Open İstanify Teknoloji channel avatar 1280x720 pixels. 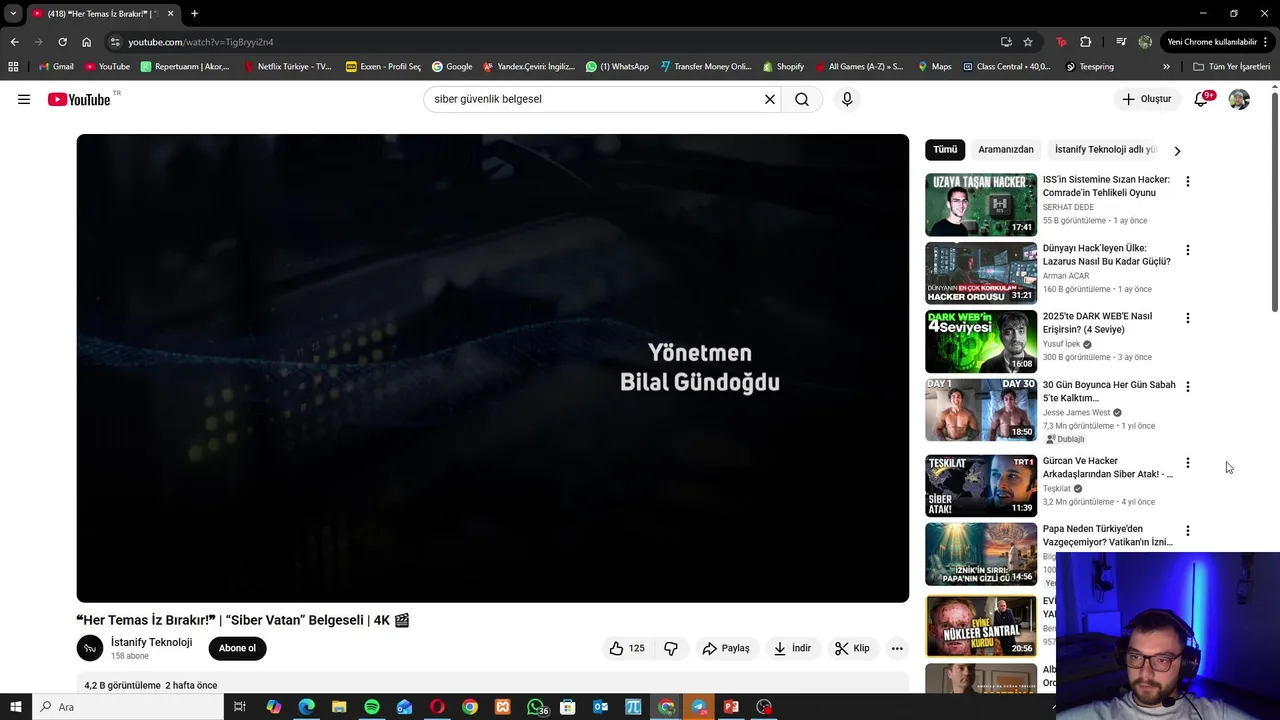(x=90, y=648)
